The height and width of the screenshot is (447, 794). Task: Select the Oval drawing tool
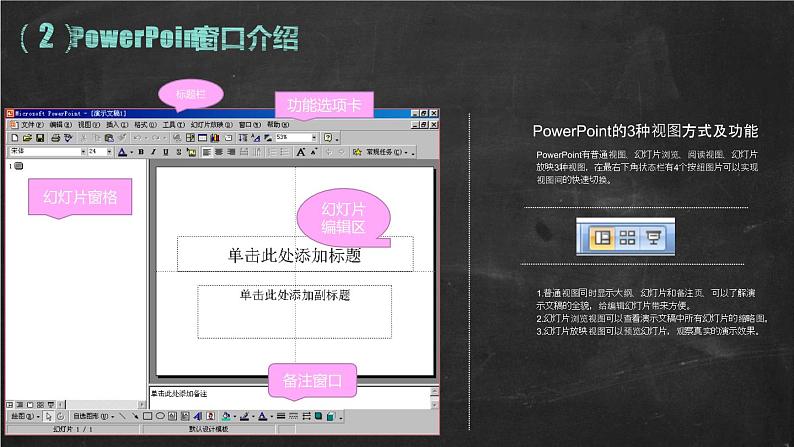[160, 416]
